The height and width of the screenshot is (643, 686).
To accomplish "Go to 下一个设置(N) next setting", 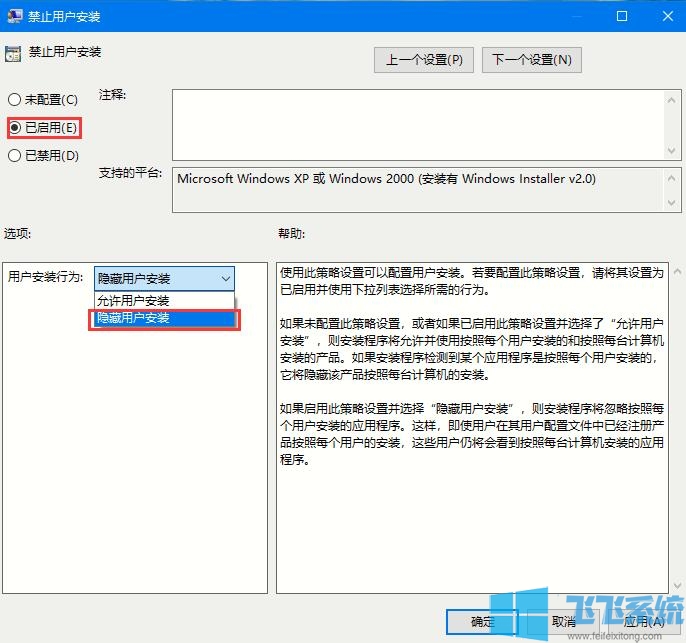I will pos(531,60).
